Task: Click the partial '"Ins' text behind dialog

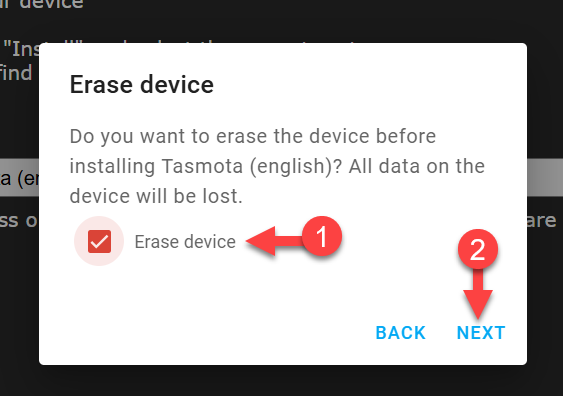Action: 21,48
